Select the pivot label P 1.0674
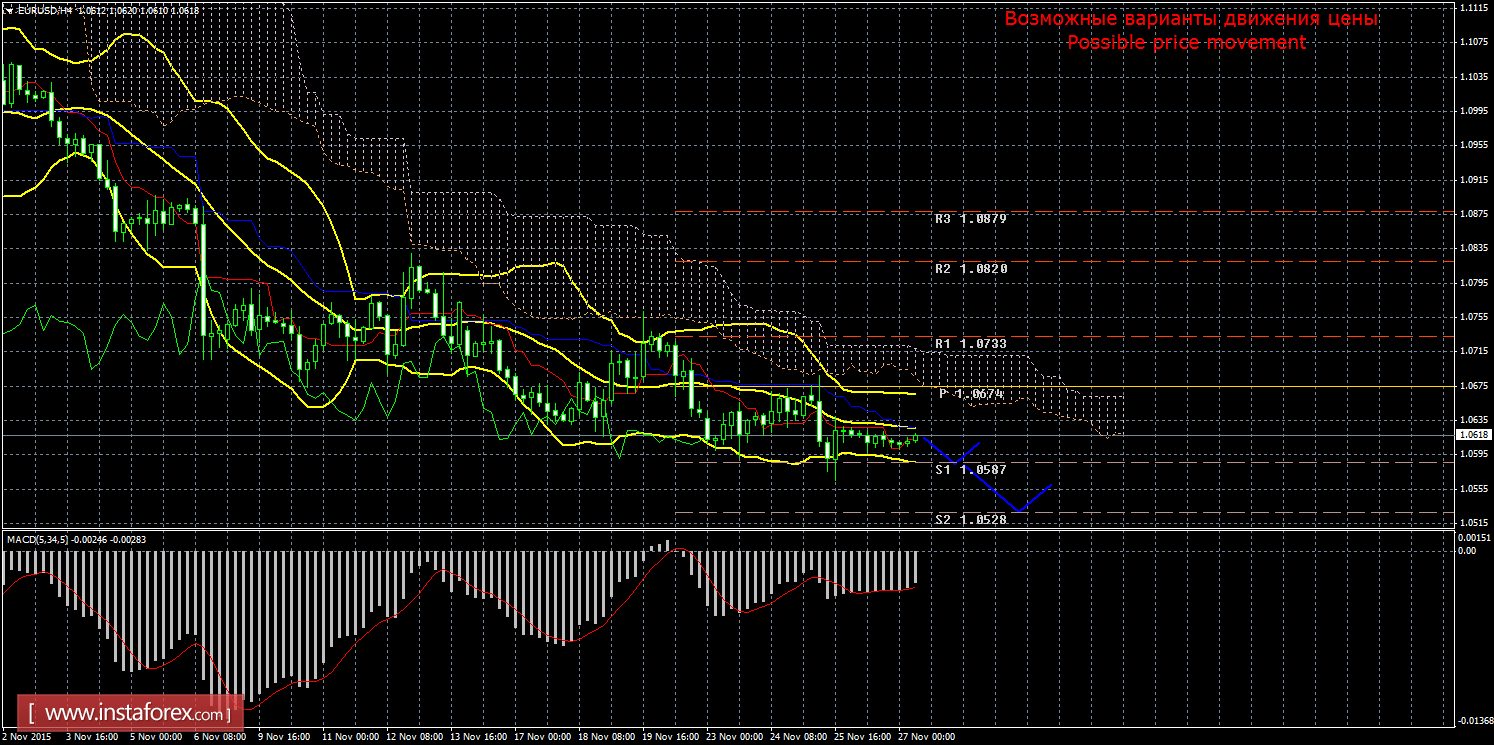 tap(971, 394)
